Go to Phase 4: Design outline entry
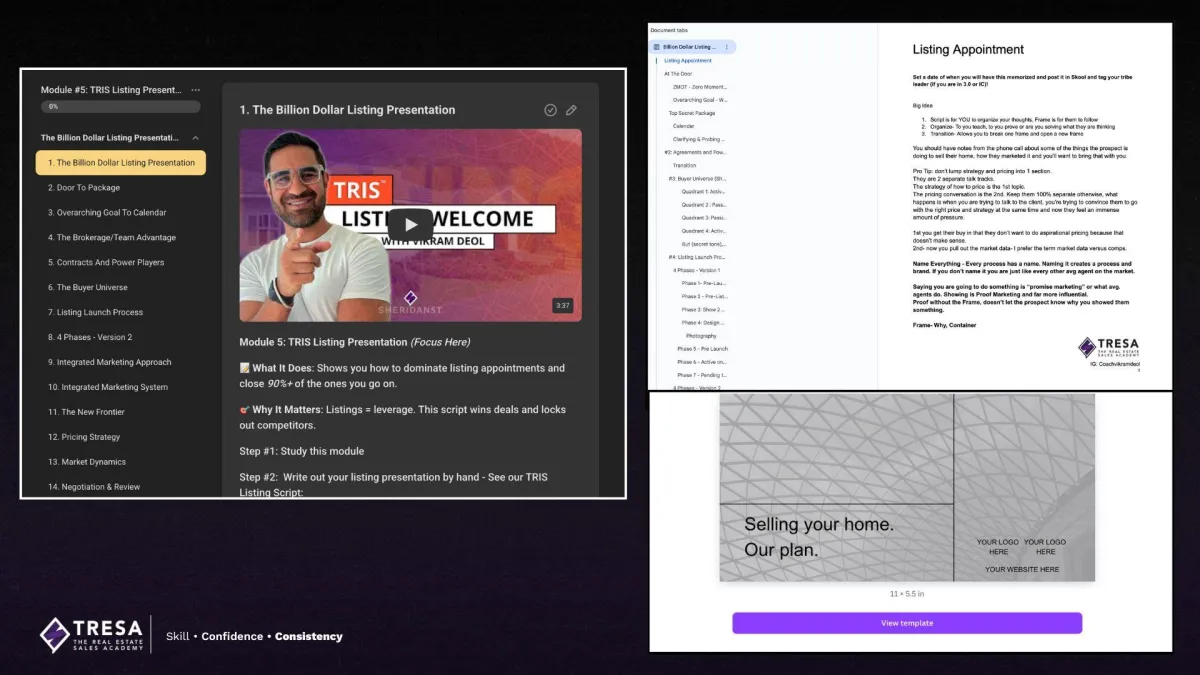This screenshot has width=1200, height=675. [x=705, y=322]
